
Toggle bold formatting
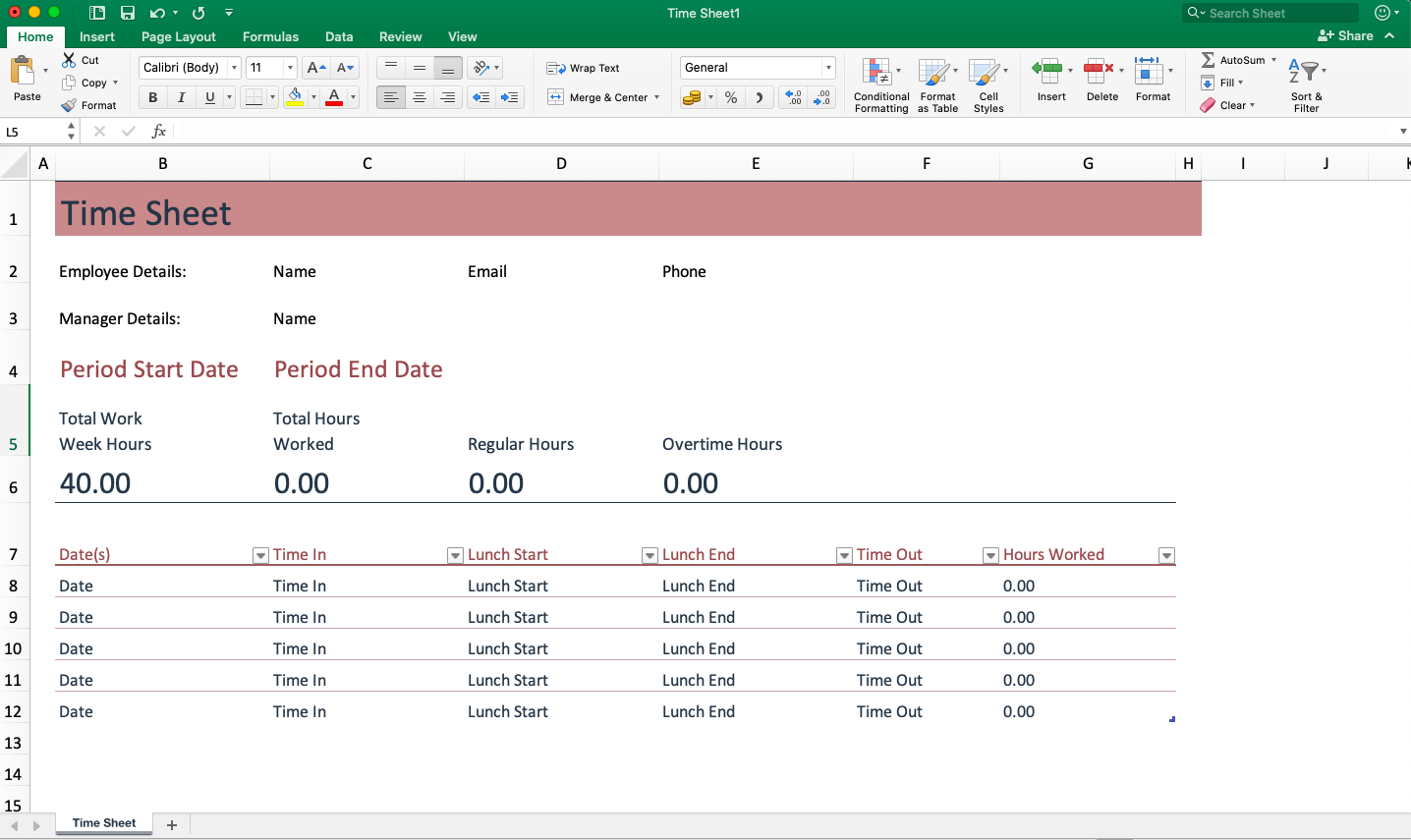coord(152,98)
